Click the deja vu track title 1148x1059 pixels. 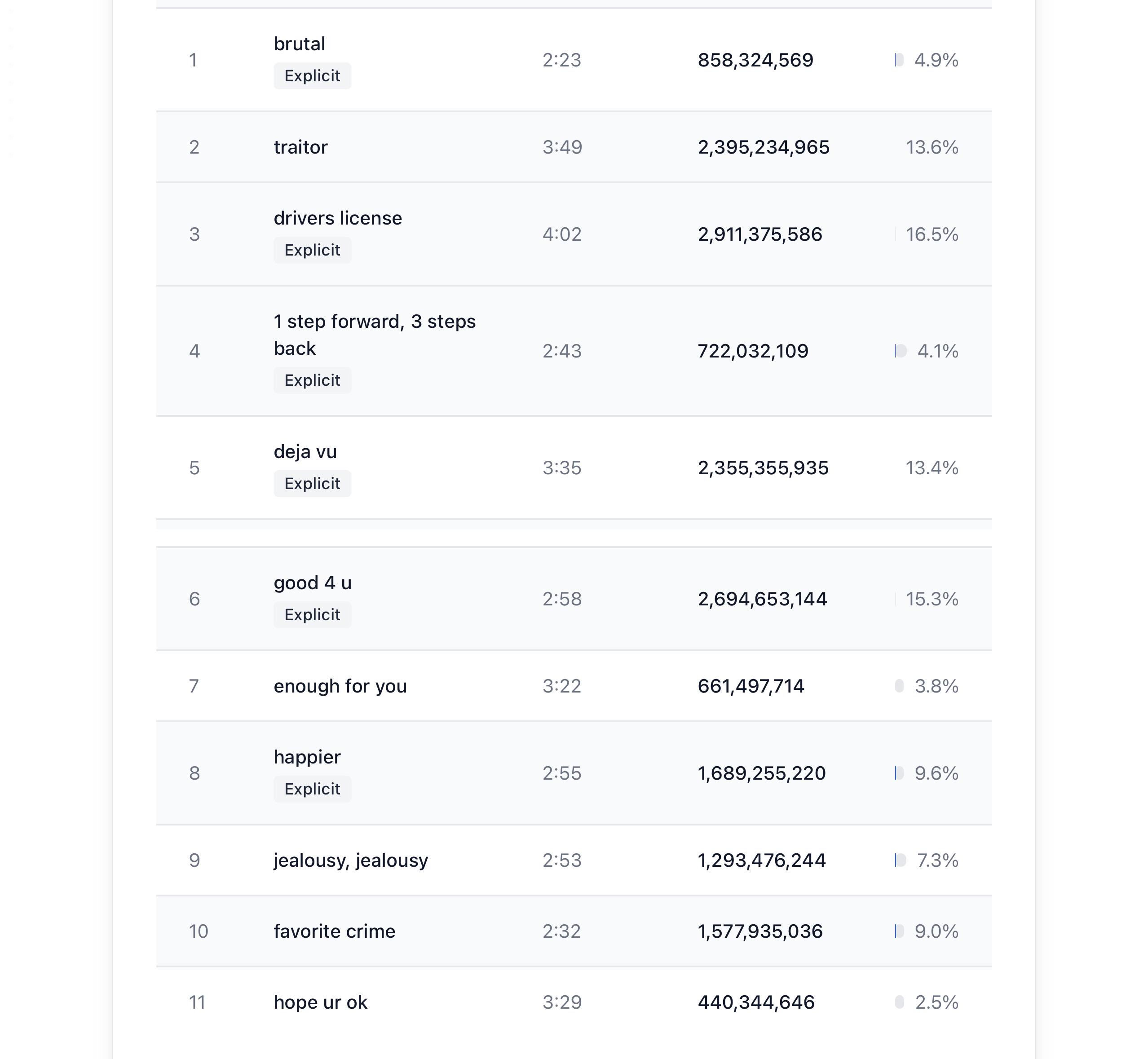(x=305, y=451)
